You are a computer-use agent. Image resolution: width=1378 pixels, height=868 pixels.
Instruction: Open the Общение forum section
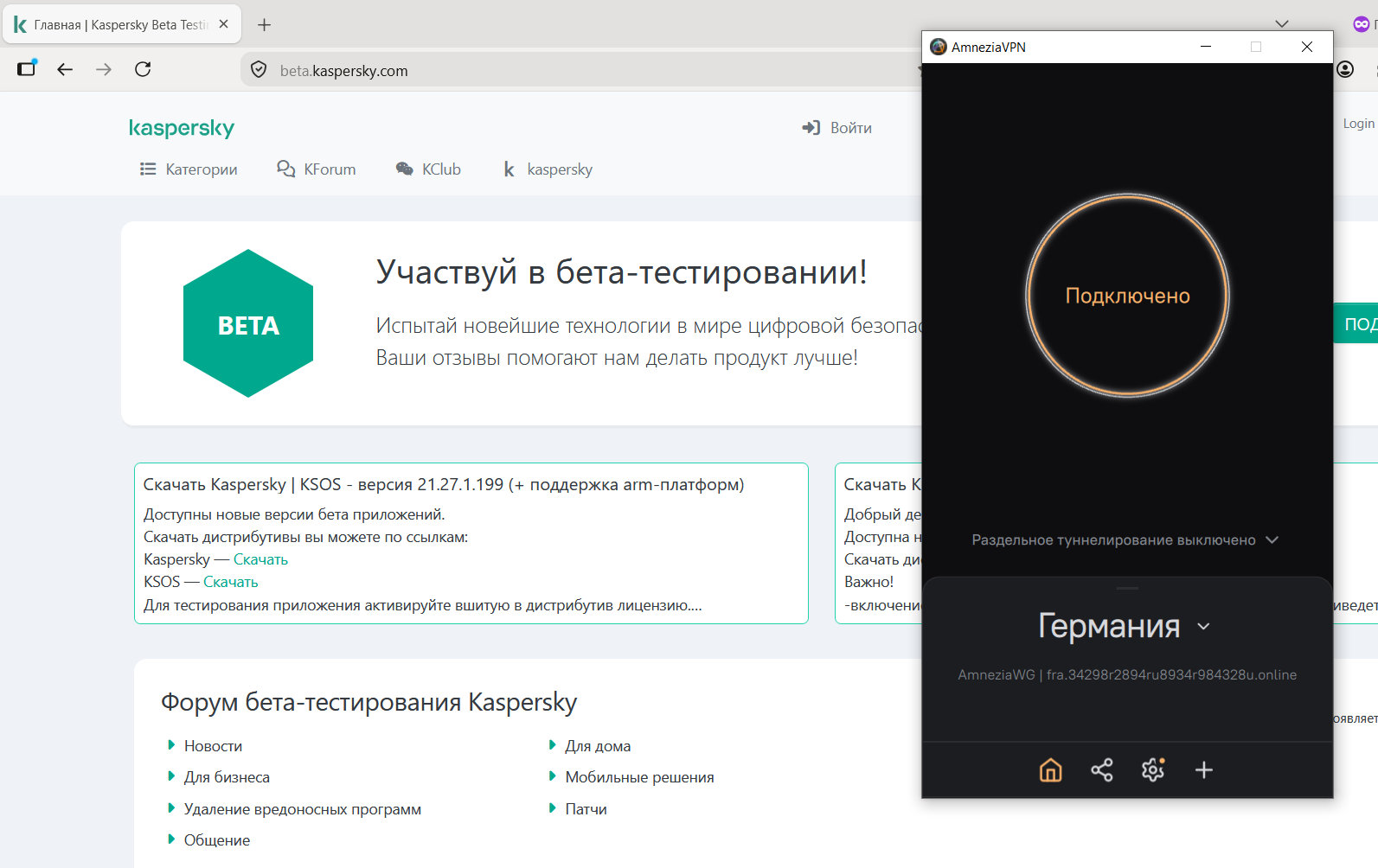217,840
